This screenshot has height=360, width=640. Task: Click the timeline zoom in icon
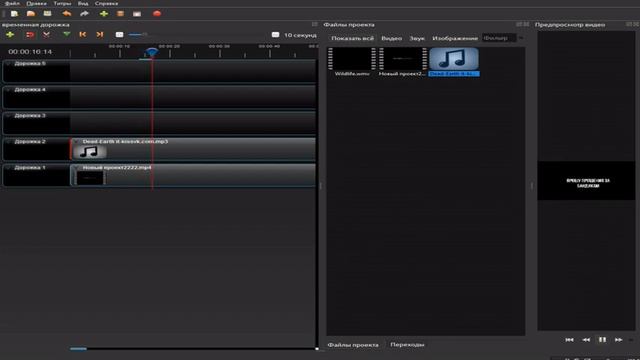[276, 35]
